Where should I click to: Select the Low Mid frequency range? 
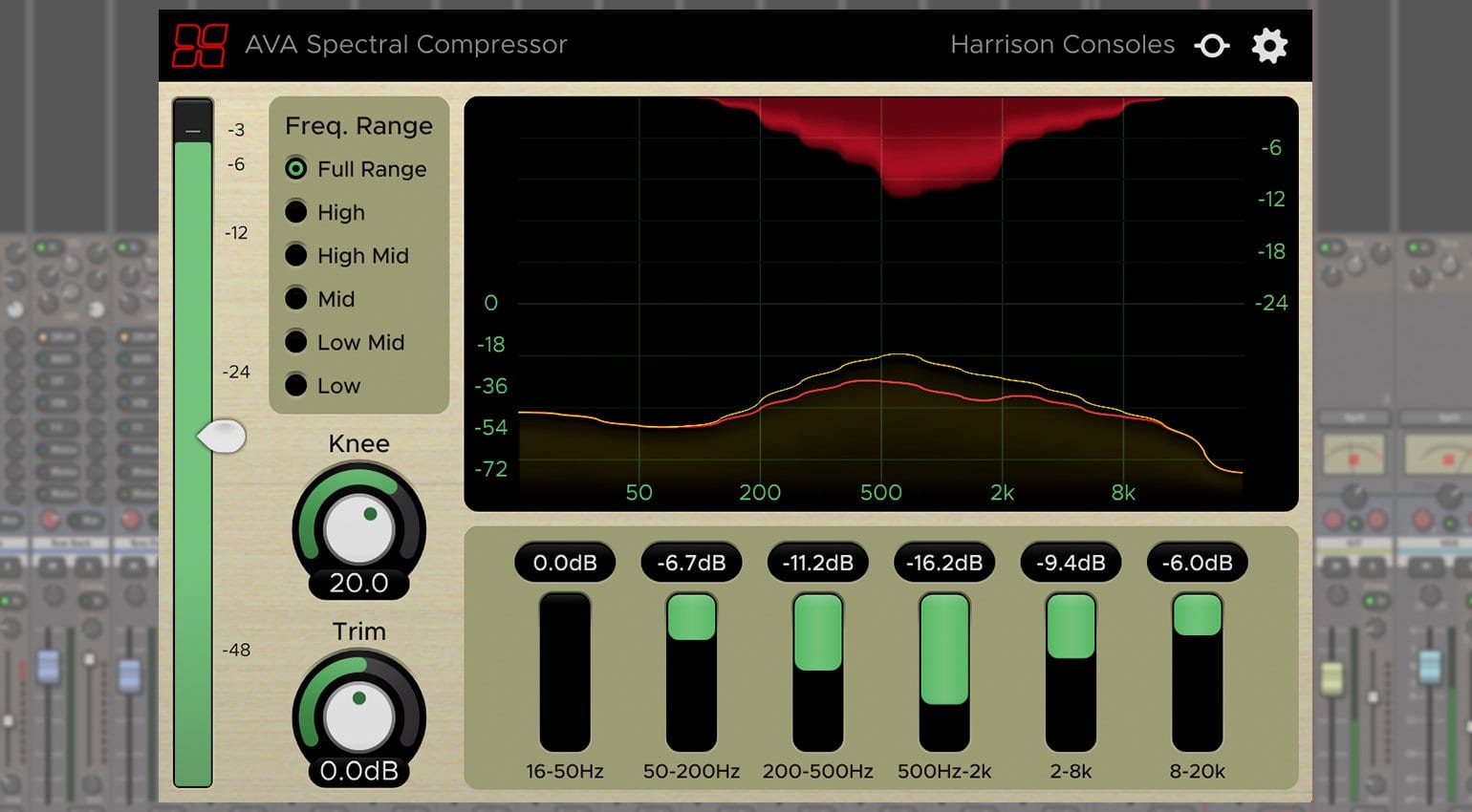[296, 342]
